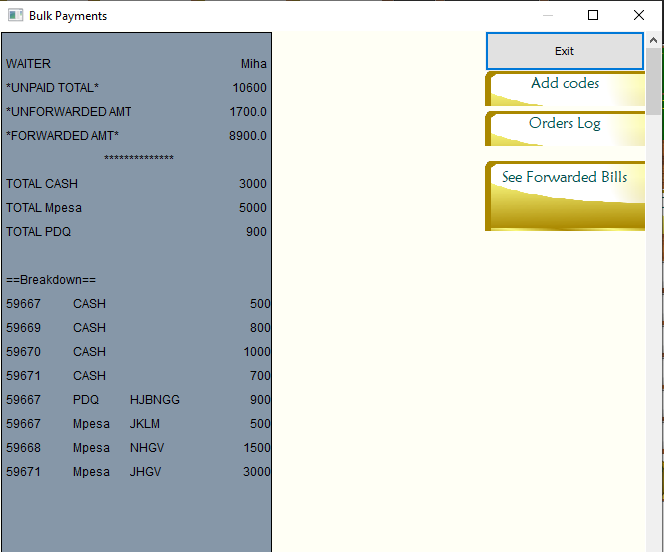
Task: Open the Add codes option
Action: (565, 88)
